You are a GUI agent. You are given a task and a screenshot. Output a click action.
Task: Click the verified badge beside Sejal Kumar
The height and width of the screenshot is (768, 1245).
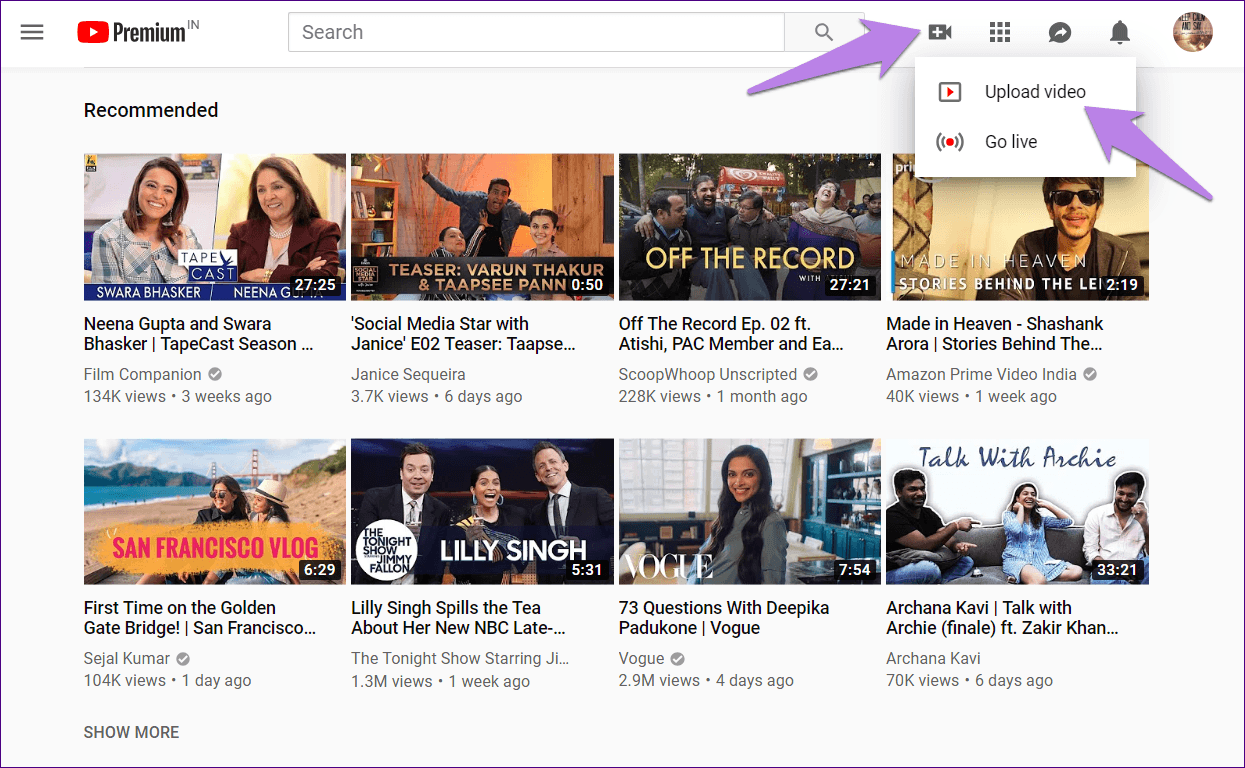(183, 658)
